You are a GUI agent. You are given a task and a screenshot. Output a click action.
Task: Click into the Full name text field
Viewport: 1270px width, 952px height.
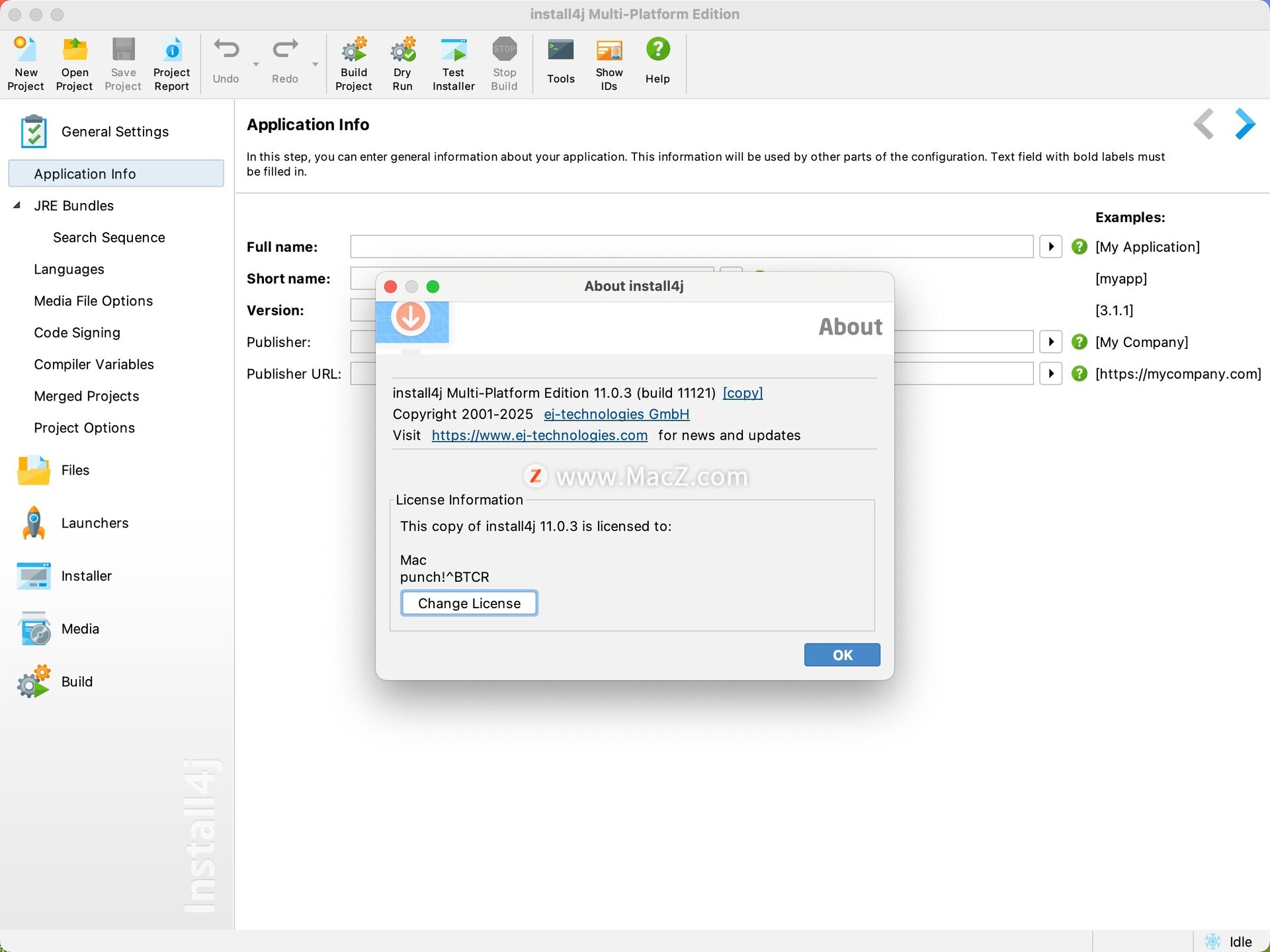tap(692, 247)
